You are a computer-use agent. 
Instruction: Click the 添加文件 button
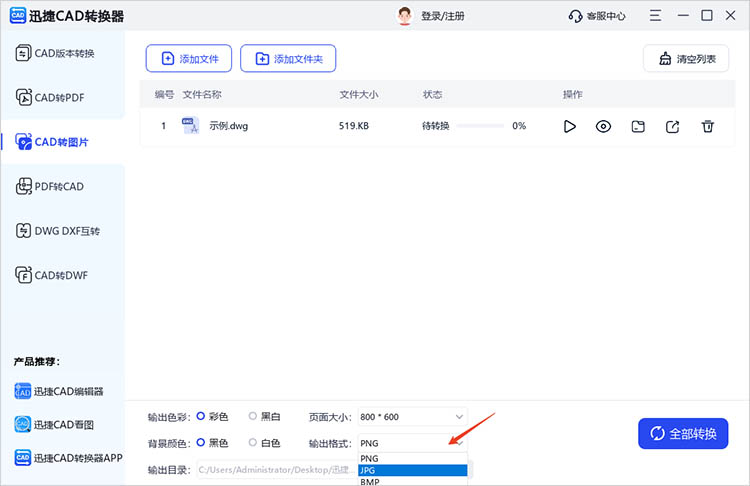[189, 58]
